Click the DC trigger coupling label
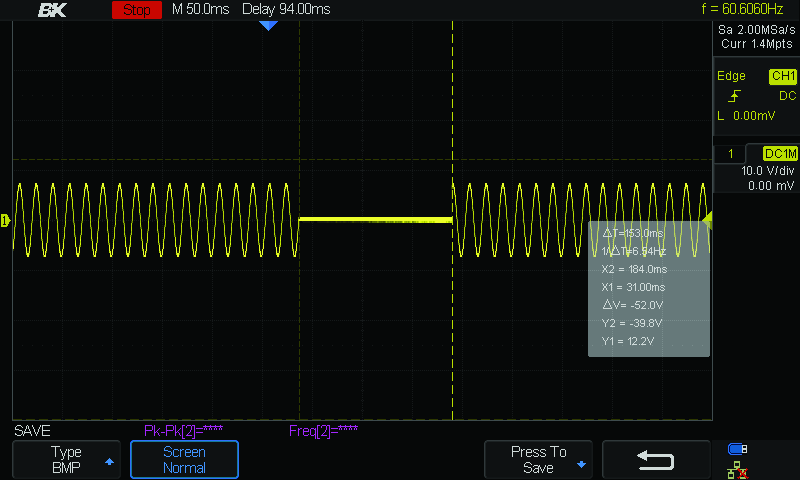 tap(787, 96)
